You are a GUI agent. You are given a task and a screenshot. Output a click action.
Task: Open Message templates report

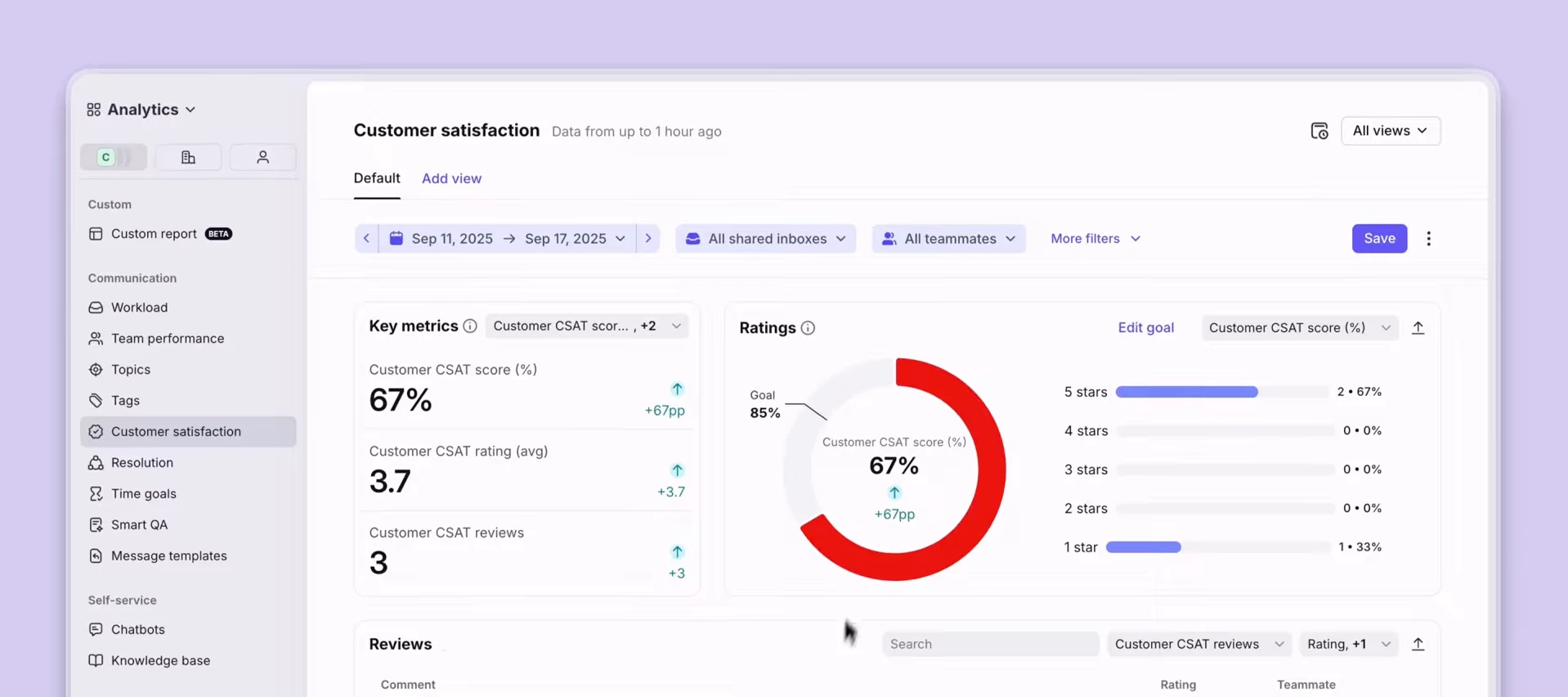[x=188, y=556]
